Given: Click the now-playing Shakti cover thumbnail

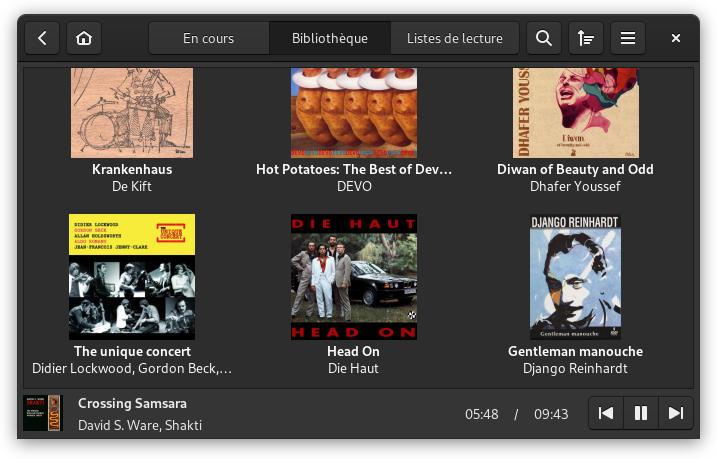Looking at the screenshot, I should (43, 413).
